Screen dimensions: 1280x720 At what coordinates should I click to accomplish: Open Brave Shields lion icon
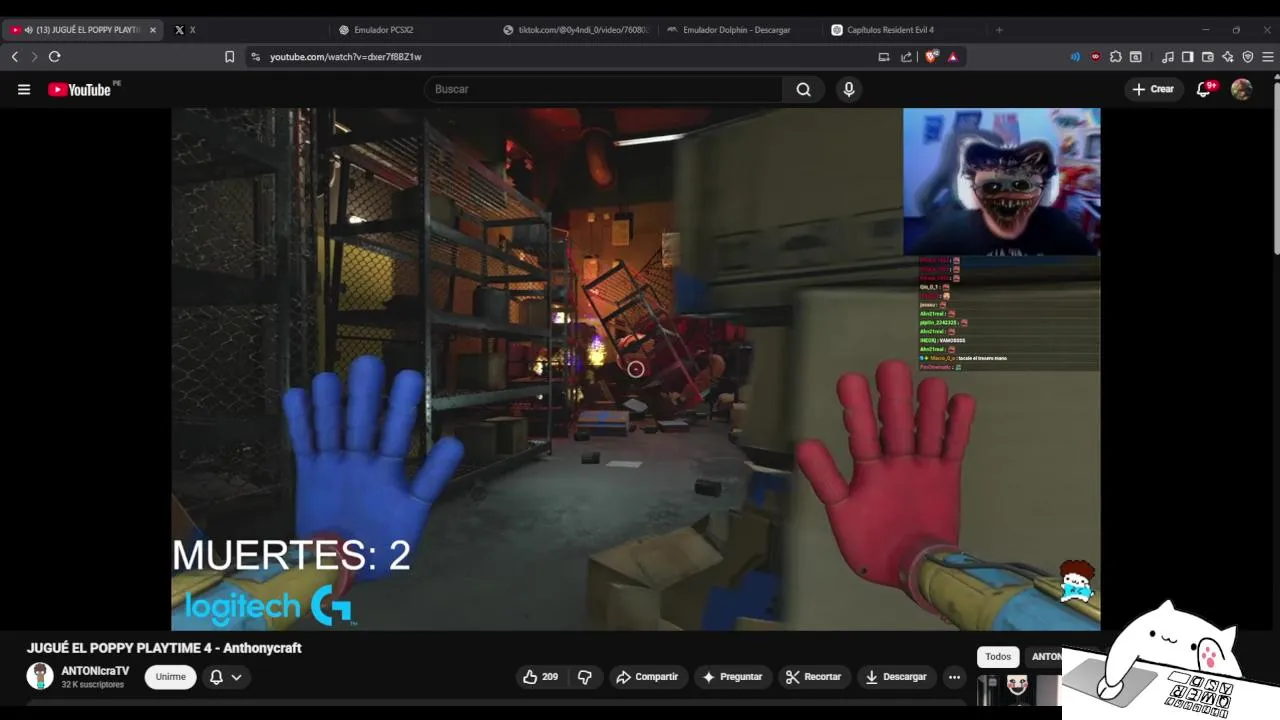[932, 57]
